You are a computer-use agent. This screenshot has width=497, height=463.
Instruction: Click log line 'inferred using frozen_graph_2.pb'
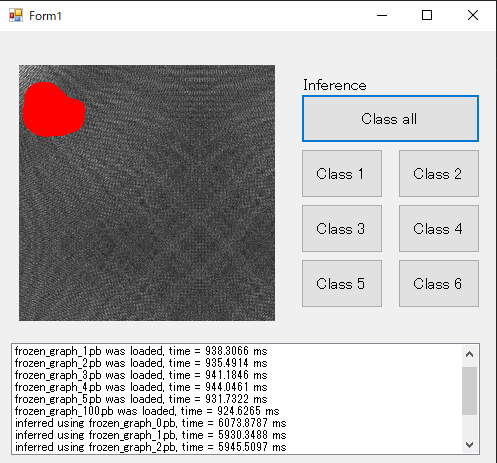(151, 447)
